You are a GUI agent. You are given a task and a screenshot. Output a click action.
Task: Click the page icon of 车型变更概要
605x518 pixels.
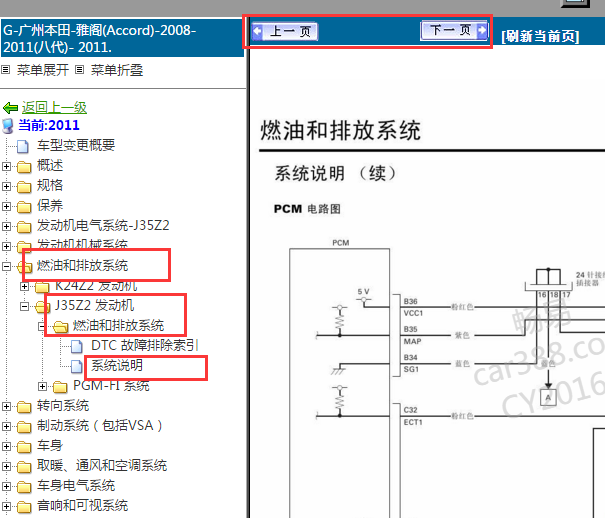point(23,146)
